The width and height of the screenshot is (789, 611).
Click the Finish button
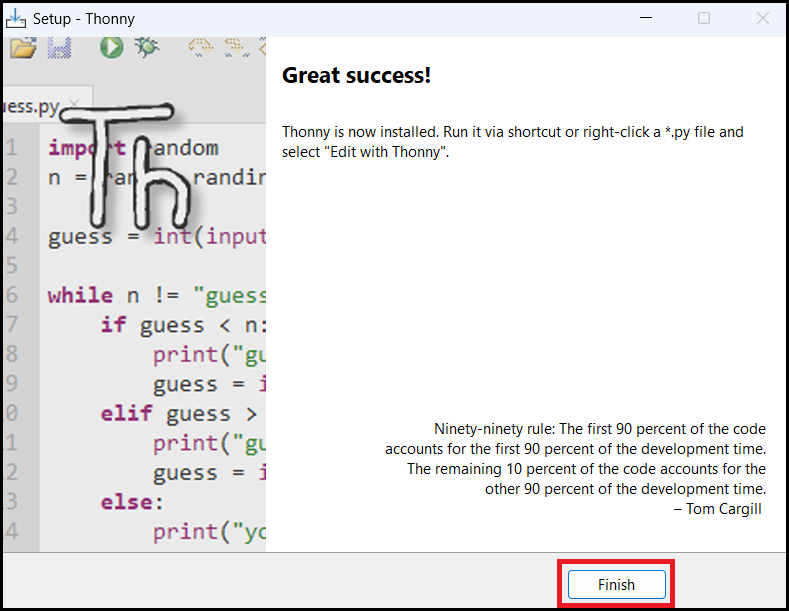coord(616,584)
